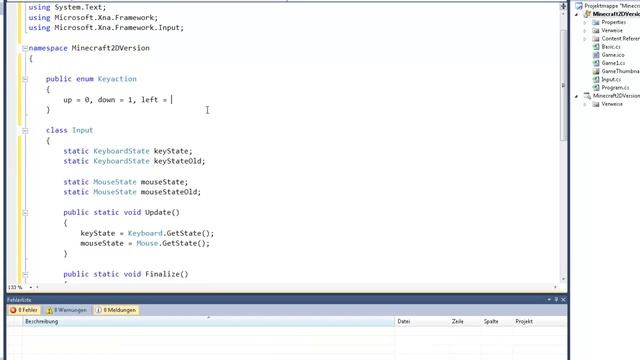Open the 133 % zoom dropdown
640x360 pixels.
click(x=31, y=287)
